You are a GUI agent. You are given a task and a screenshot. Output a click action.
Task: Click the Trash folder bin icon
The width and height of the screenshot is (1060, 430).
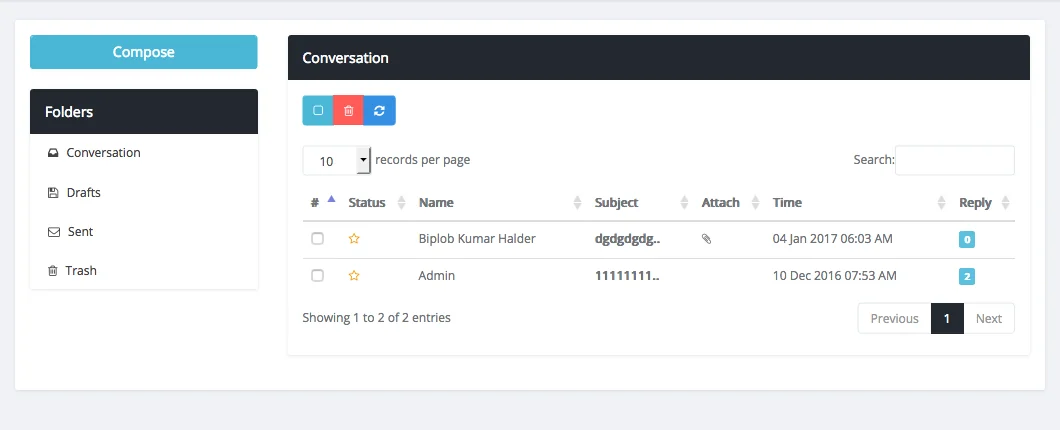tap(53, 271)
